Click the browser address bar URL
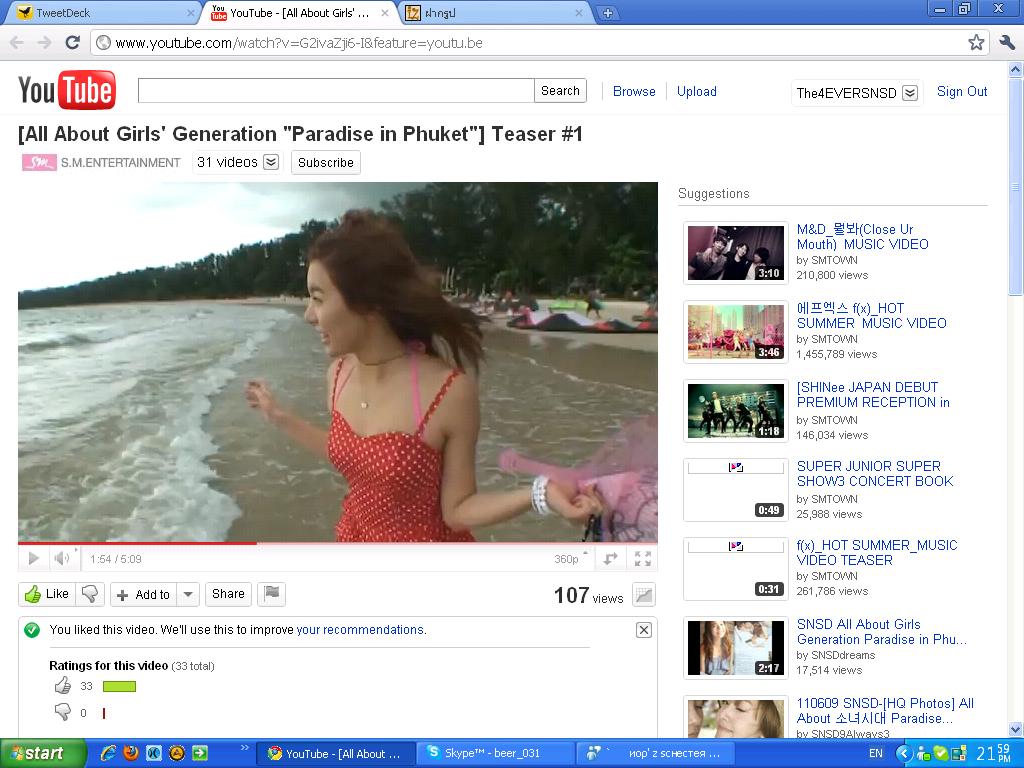1024x768 pixels. pyautogui.click(x=298, y=43)
